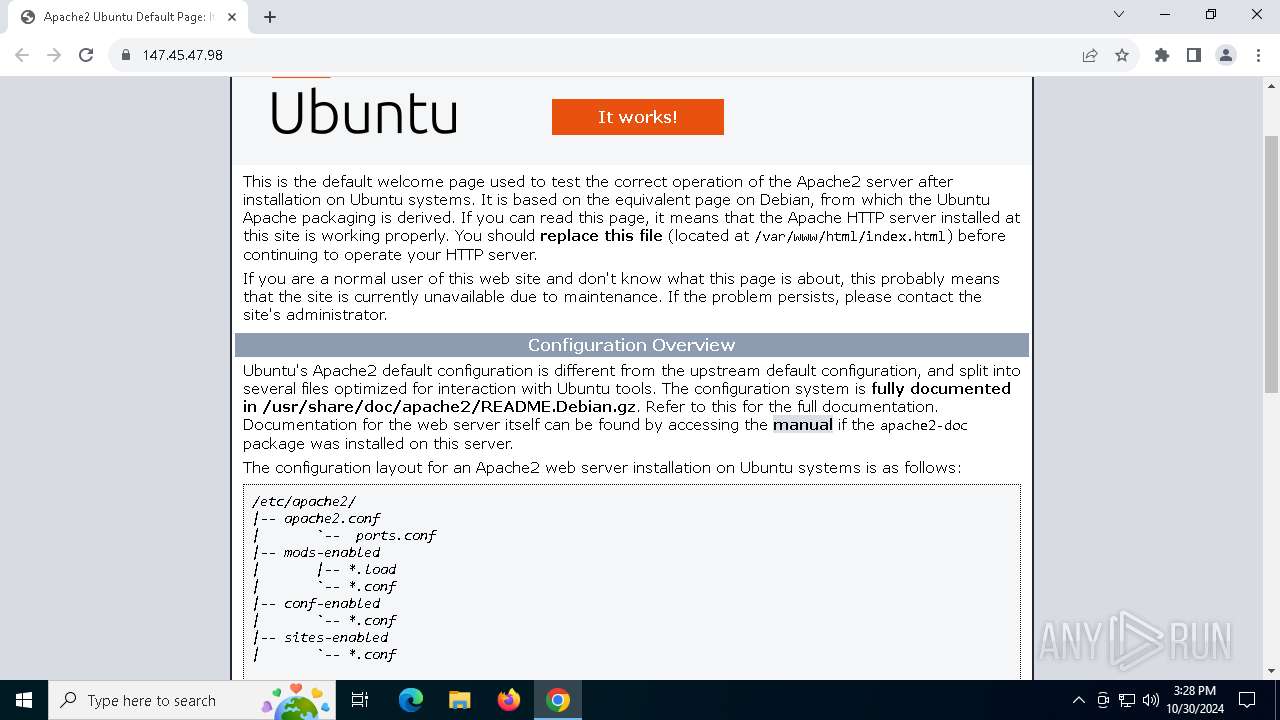Click the mods-enabled tree line
The height and width of the screenshot is (720, 1280).
[x=332, y=552]
